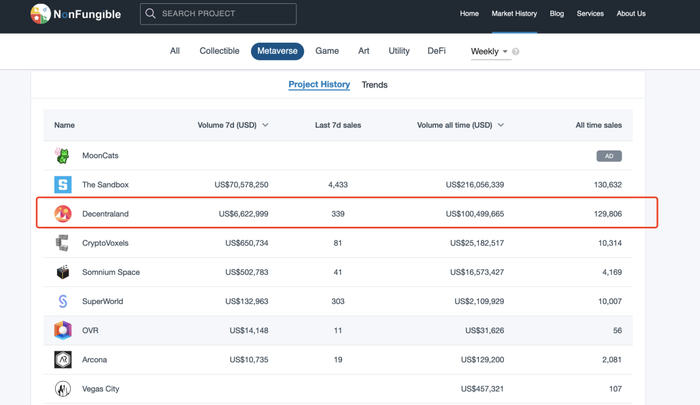Click the NonFungible logo icon
Screen dimensions: 700x405
pos(40,14)
